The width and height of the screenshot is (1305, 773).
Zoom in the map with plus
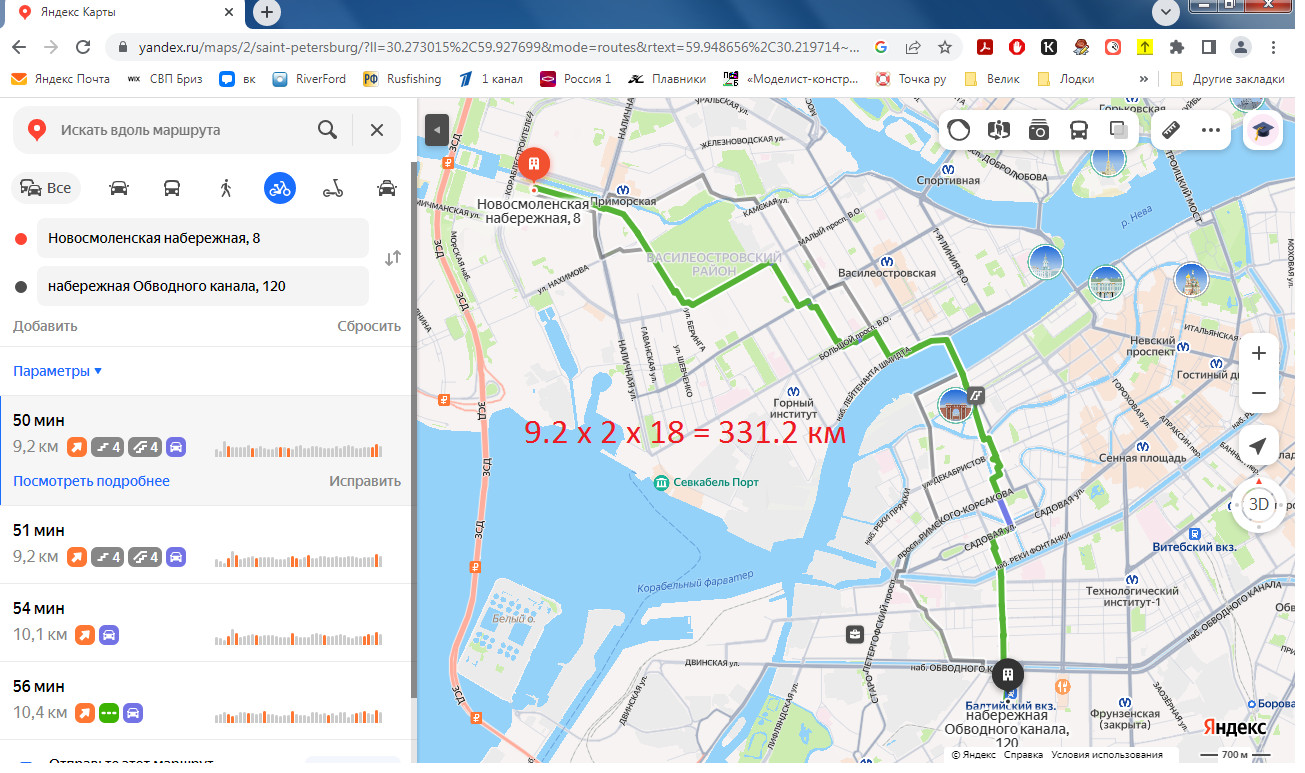tap(1259, 353)
